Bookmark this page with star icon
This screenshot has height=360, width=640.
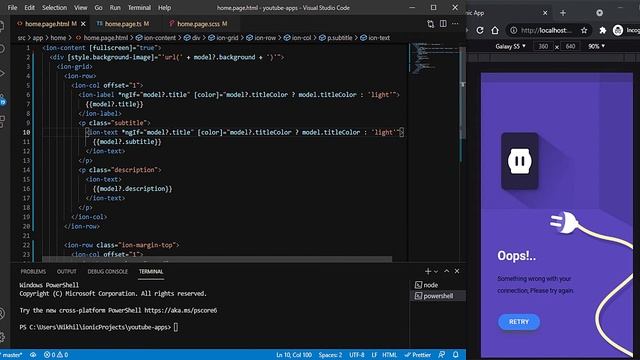(x=584, y=30)
